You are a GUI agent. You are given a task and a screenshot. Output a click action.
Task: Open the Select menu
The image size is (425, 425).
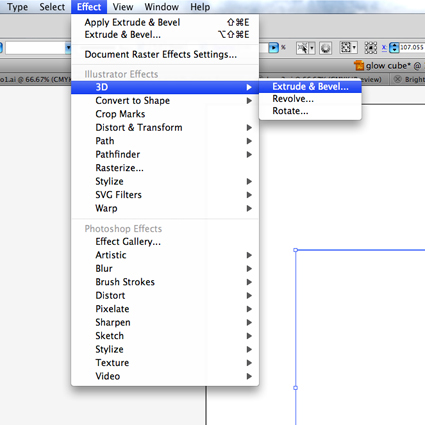point(52,7)
